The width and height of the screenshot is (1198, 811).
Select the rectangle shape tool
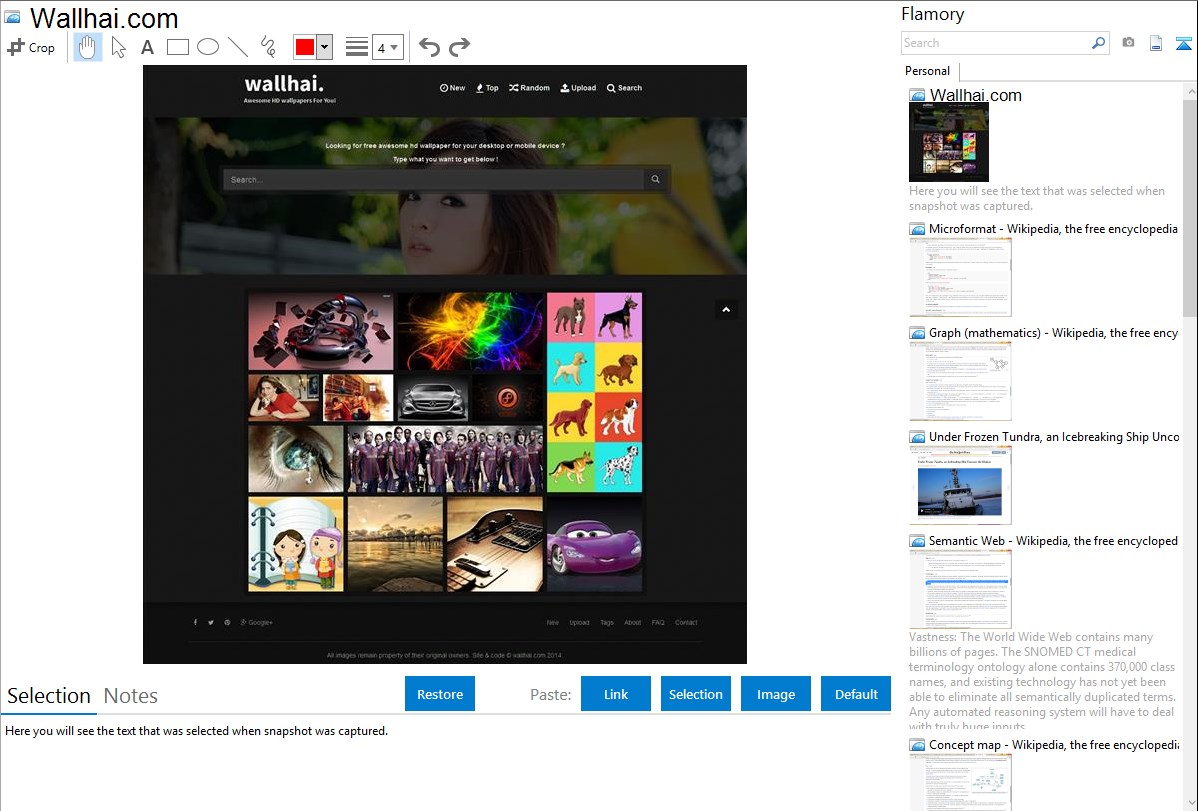177,47
